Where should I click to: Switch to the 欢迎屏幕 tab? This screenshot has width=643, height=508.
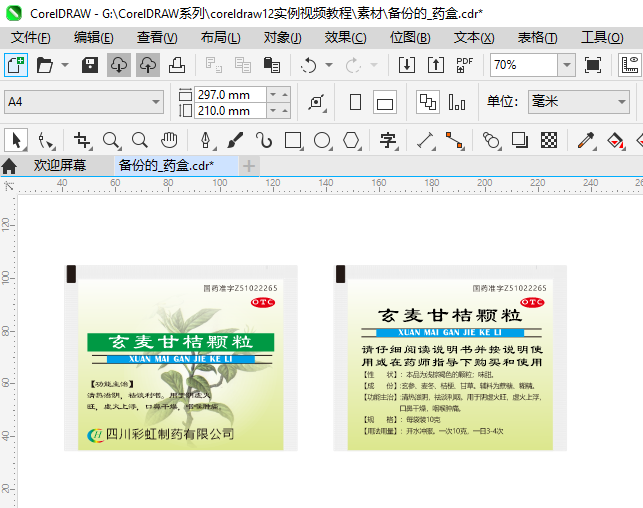click(59, 165)
